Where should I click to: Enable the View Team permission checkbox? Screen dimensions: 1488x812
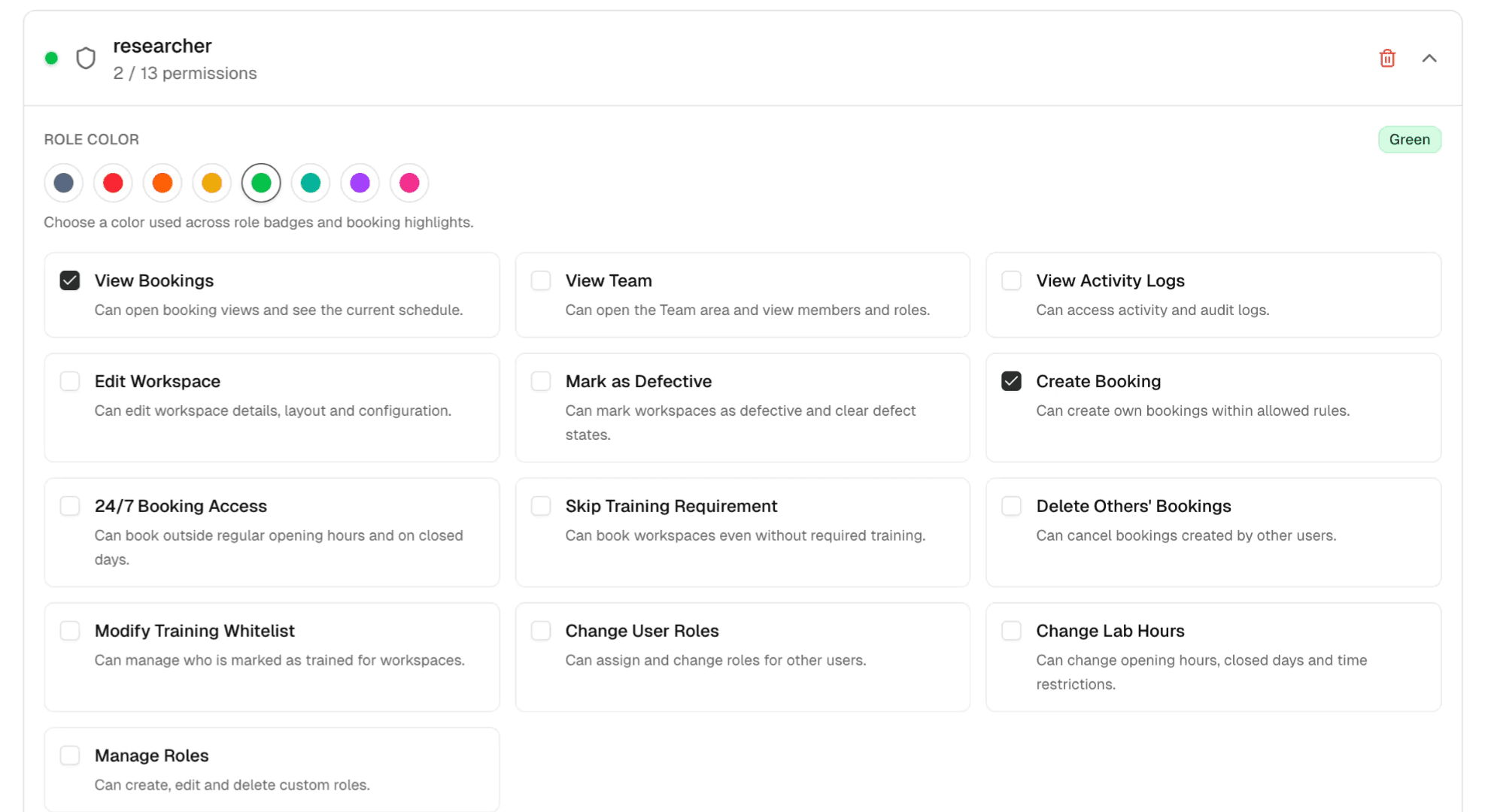[x=541, y=280]
